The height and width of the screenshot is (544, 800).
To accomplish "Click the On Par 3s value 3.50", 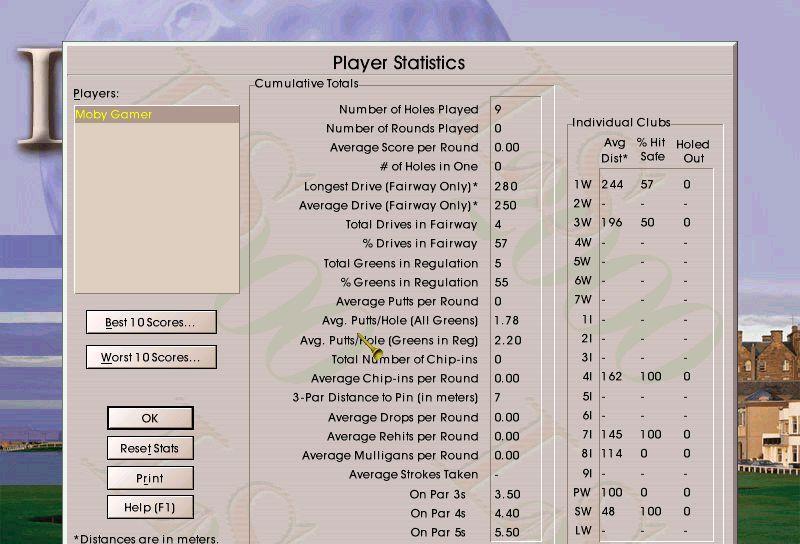I will [x=507, y=494].
